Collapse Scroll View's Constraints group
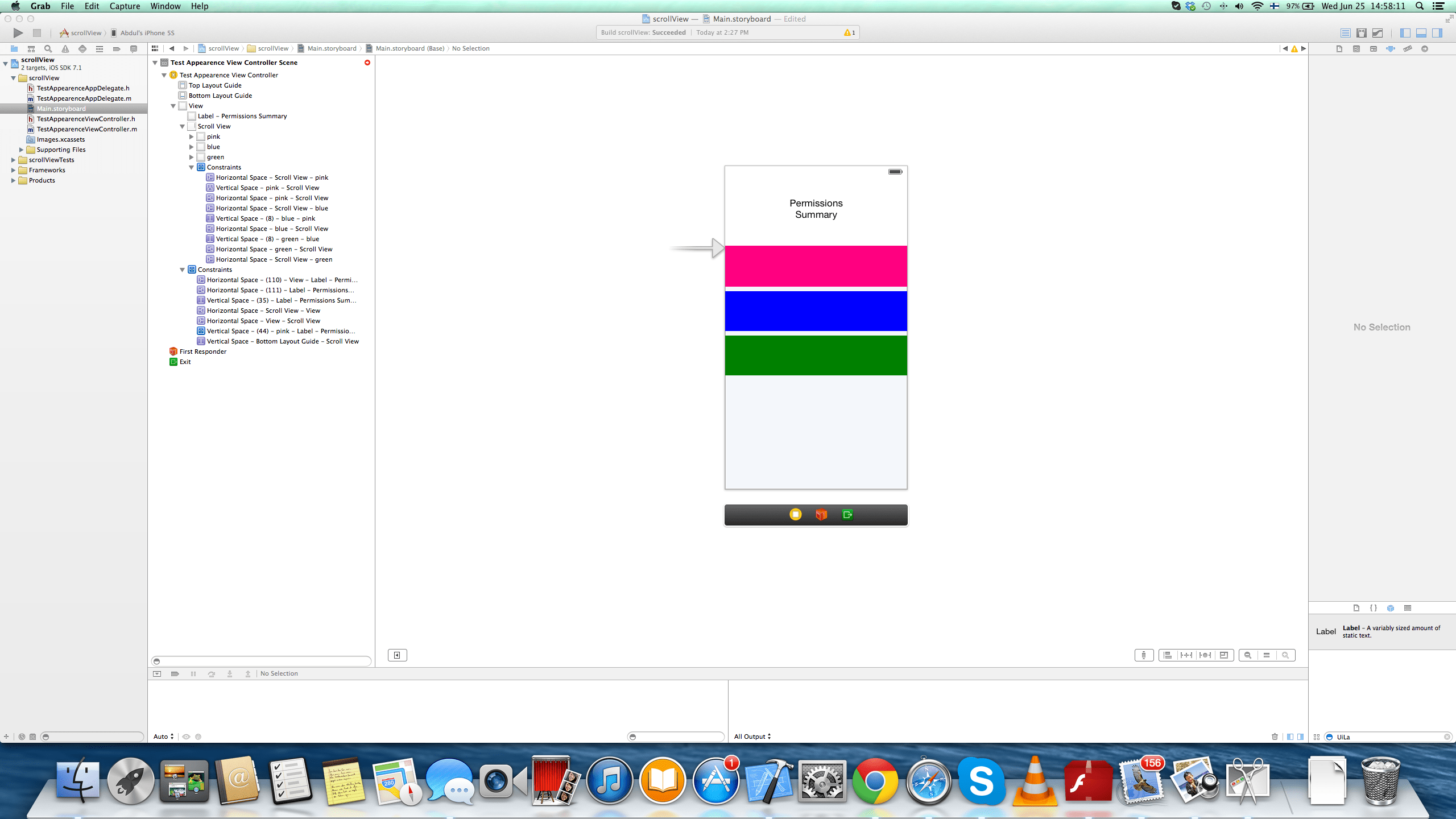1456x819 pixels. coord(192,167)
